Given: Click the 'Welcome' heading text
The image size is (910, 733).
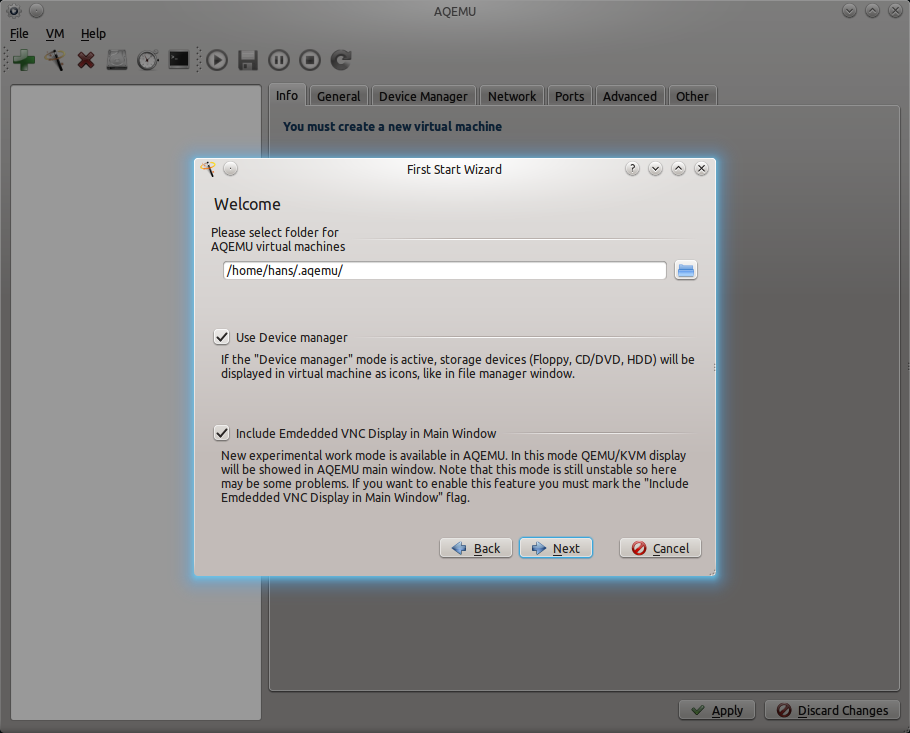Looking at the screenshot, I should pos(247,204).
